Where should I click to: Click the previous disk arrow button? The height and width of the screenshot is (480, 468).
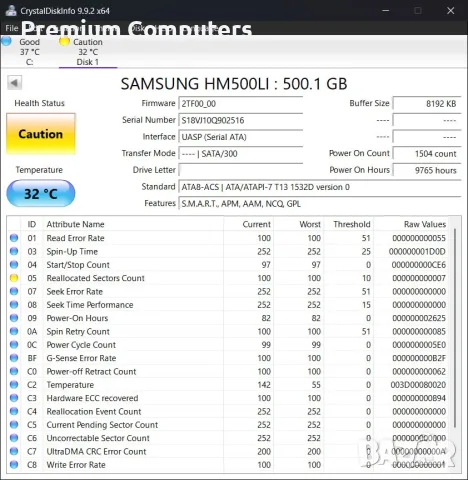[x=15, y=83]
